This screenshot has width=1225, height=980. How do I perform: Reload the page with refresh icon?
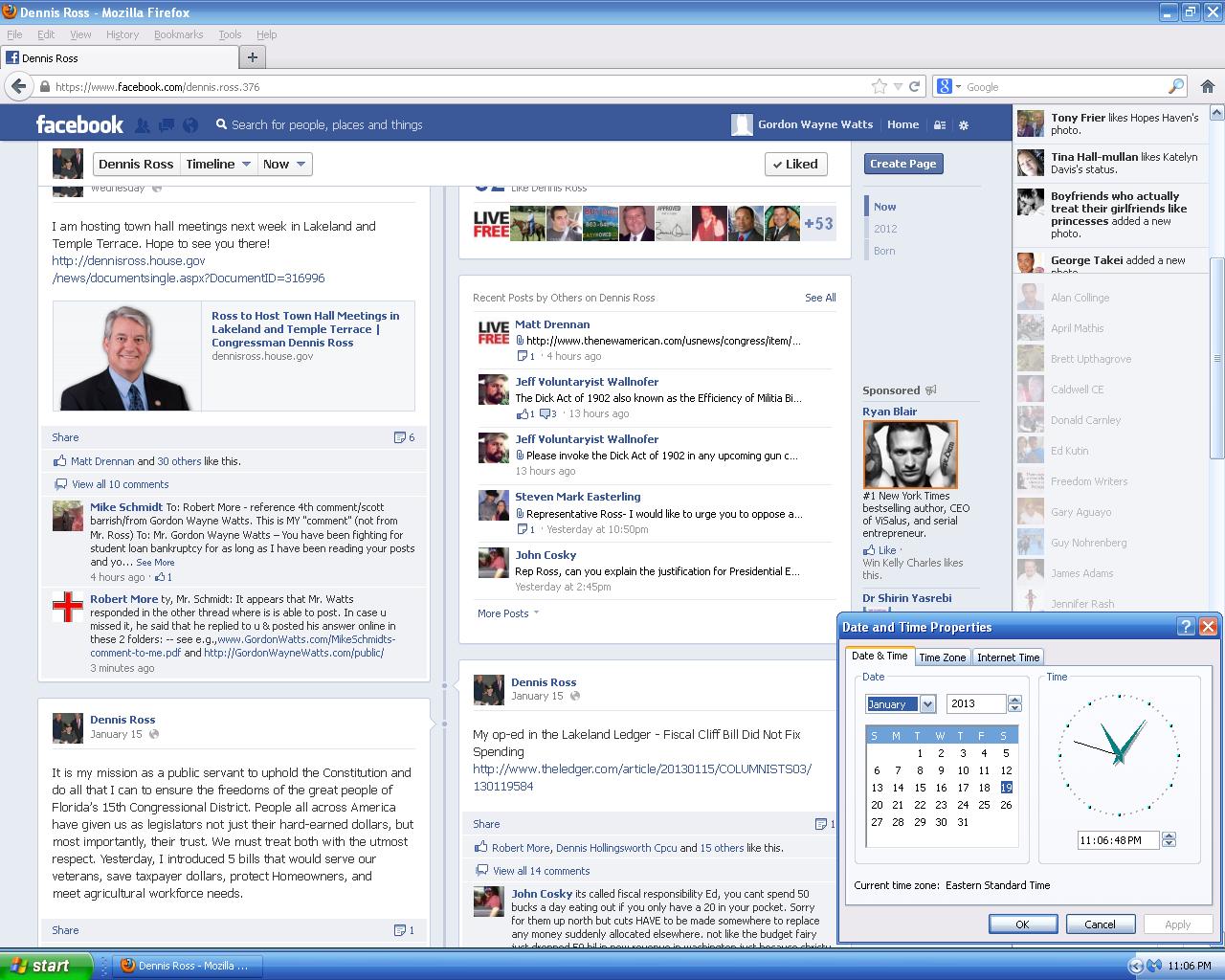click(x=915, y=86)
